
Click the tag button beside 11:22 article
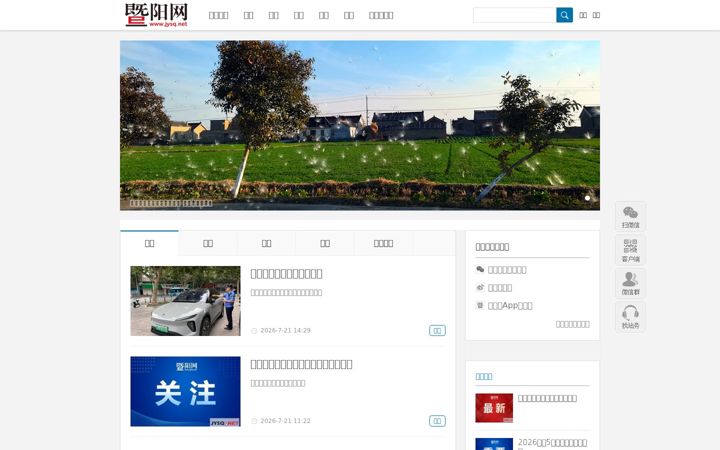(x=437, y=421)
